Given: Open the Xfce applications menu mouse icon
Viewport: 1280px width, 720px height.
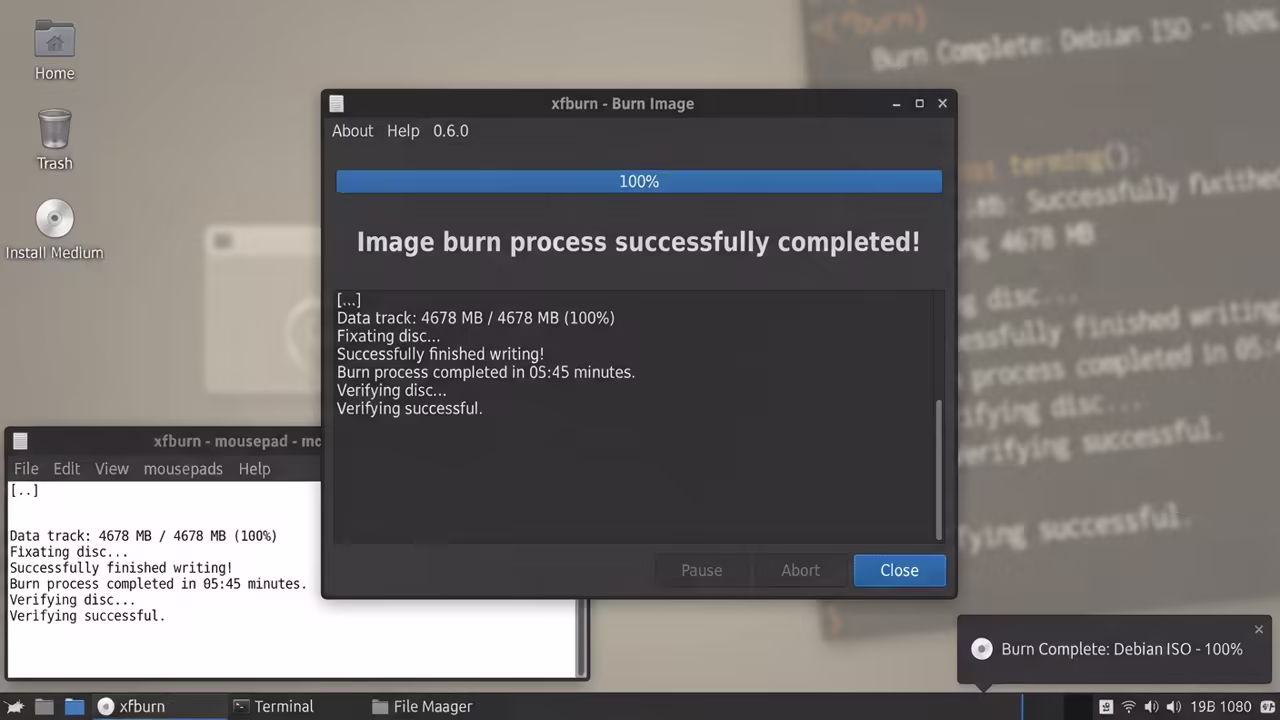Looking at the screenshot, I should point(15,707).
